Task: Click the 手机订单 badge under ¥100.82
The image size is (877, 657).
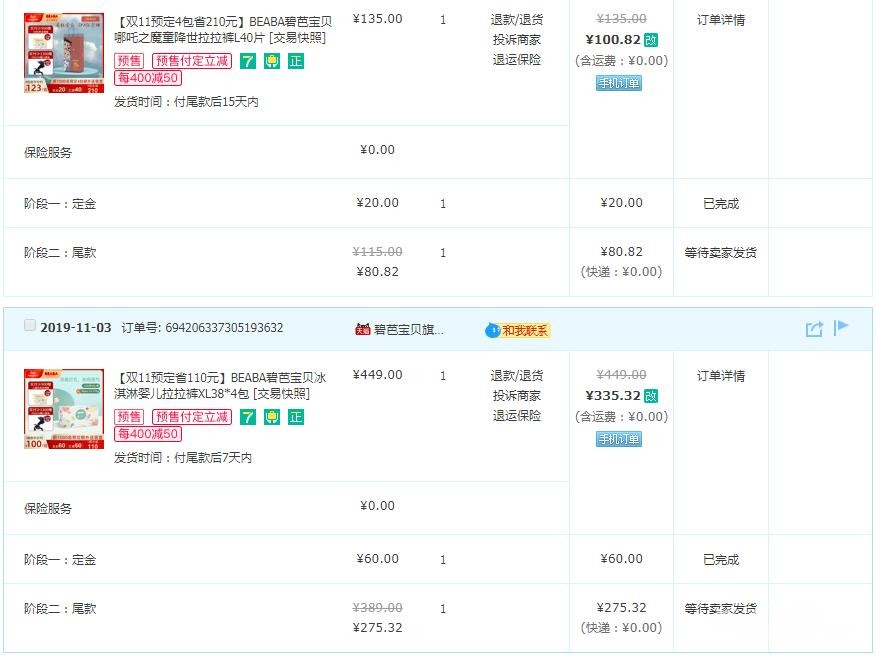Action: coord(619,83)
